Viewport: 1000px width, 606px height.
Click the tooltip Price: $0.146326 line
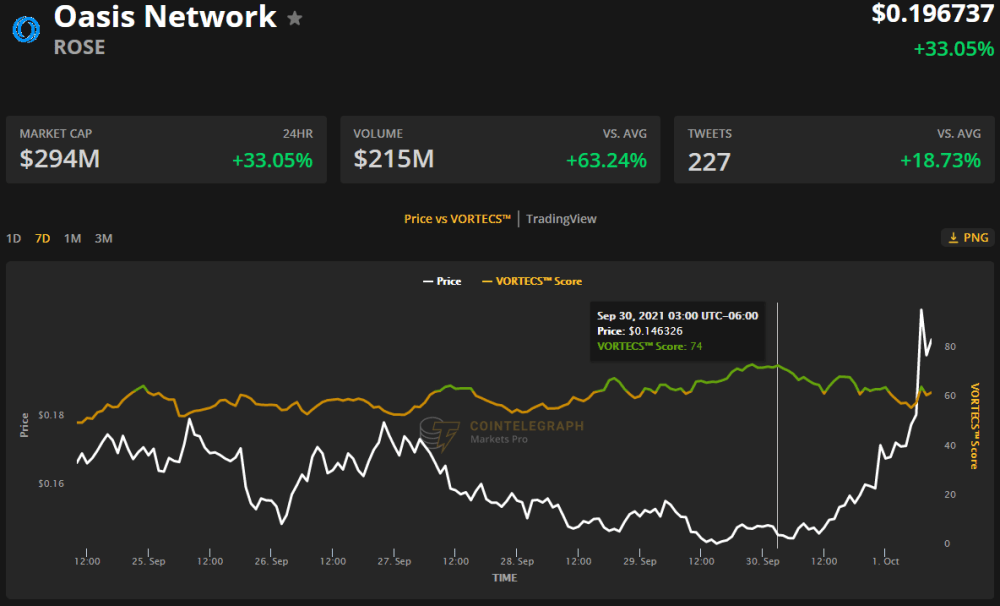coord(640,331)
